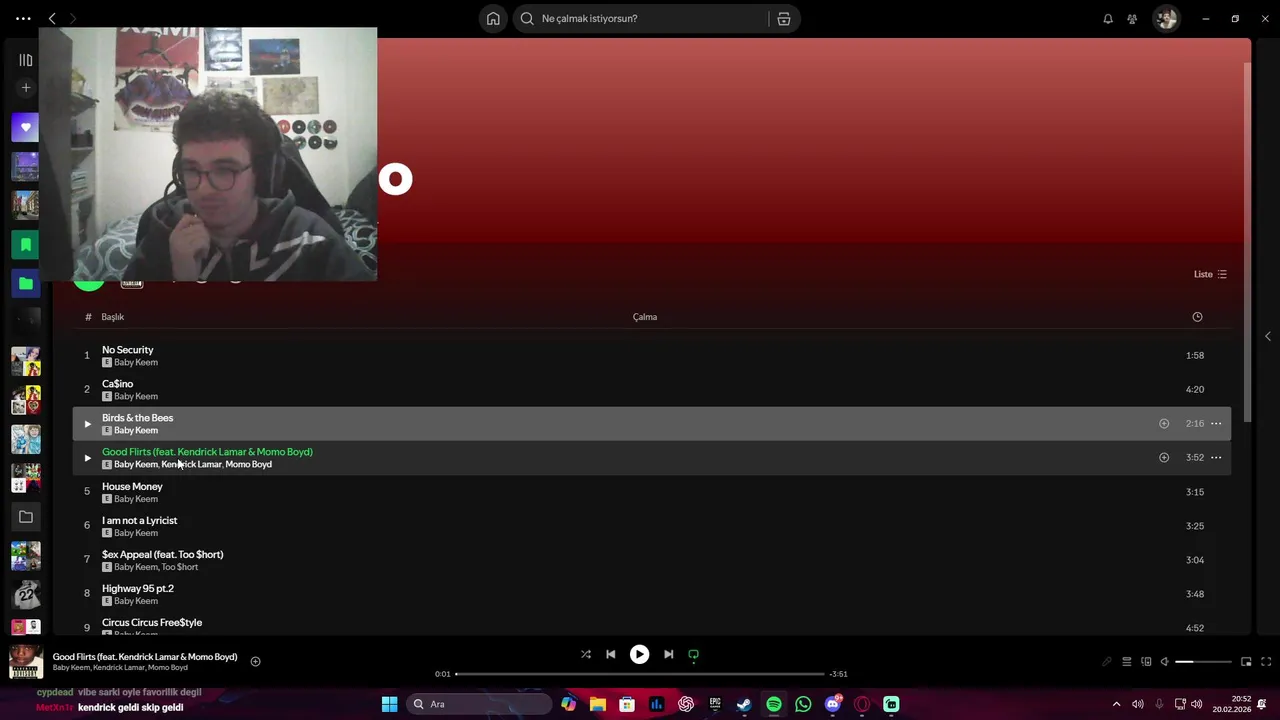1280x720 pixels.
Task: Open Discord from the taskbar
Action: click(833, 704)
